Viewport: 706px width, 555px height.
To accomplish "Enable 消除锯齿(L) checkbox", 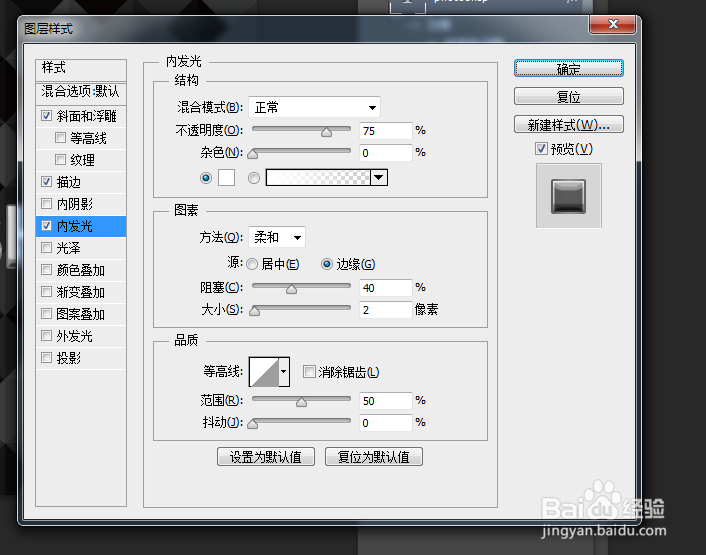I will (309, 372).
